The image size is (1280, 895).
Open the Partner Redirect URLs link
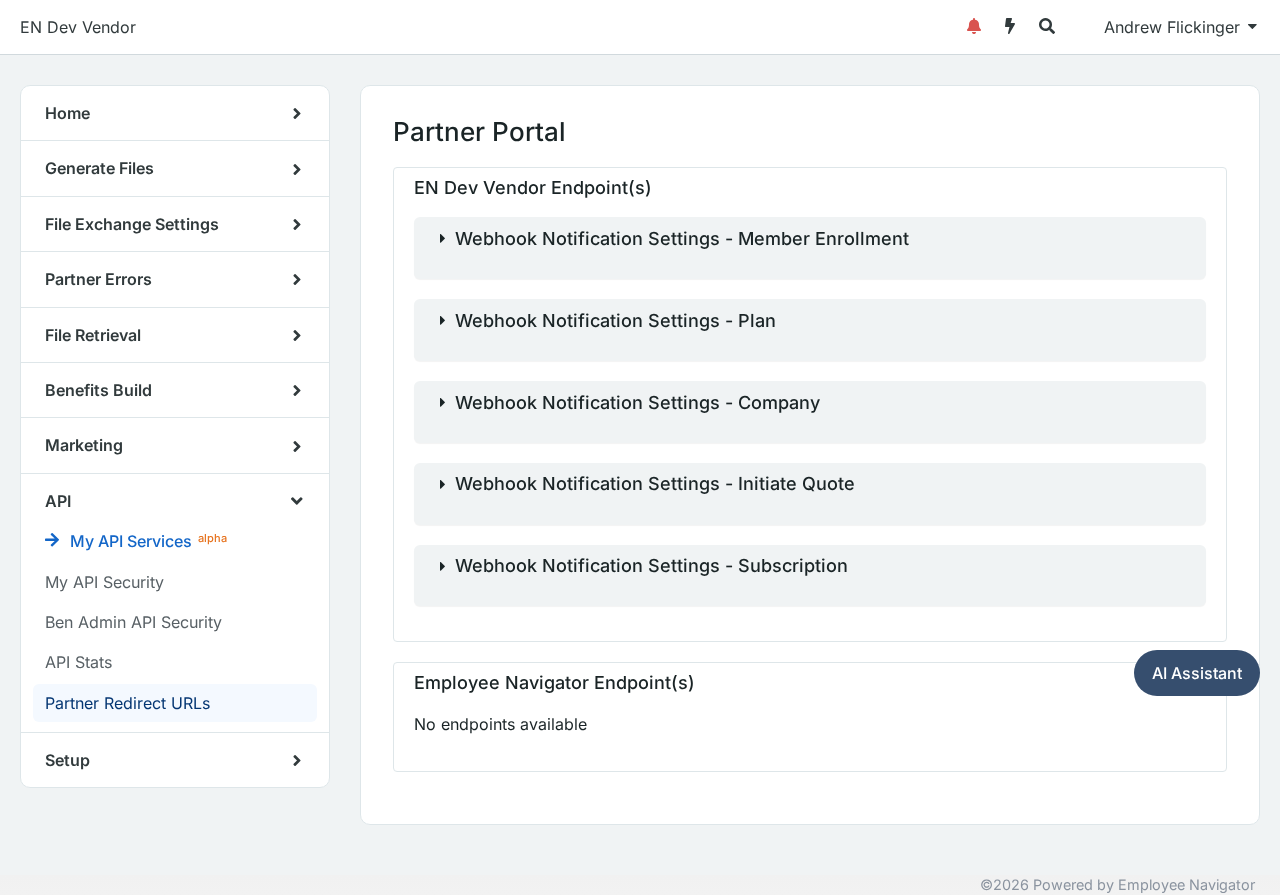[x=175, y=703]
